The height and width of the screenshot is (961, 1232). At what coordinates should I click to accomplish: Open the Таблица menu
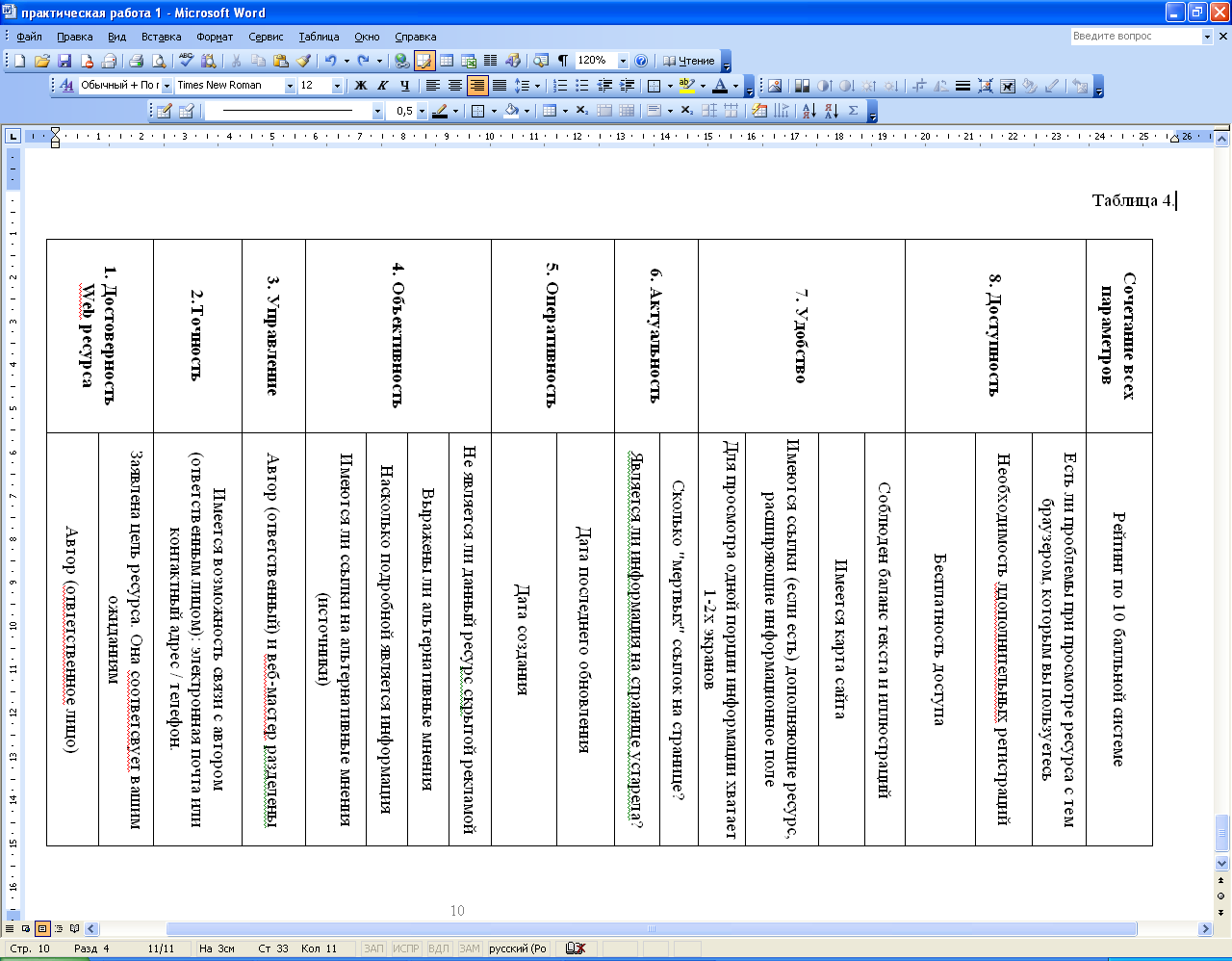[319, 37]
